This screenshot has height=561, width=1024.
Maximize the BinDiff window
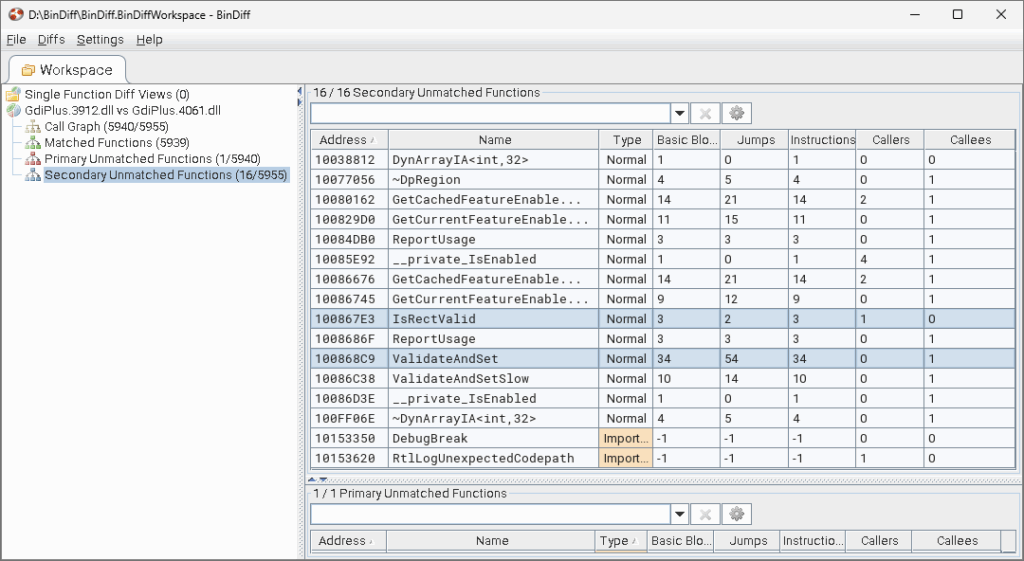[957, 14]
